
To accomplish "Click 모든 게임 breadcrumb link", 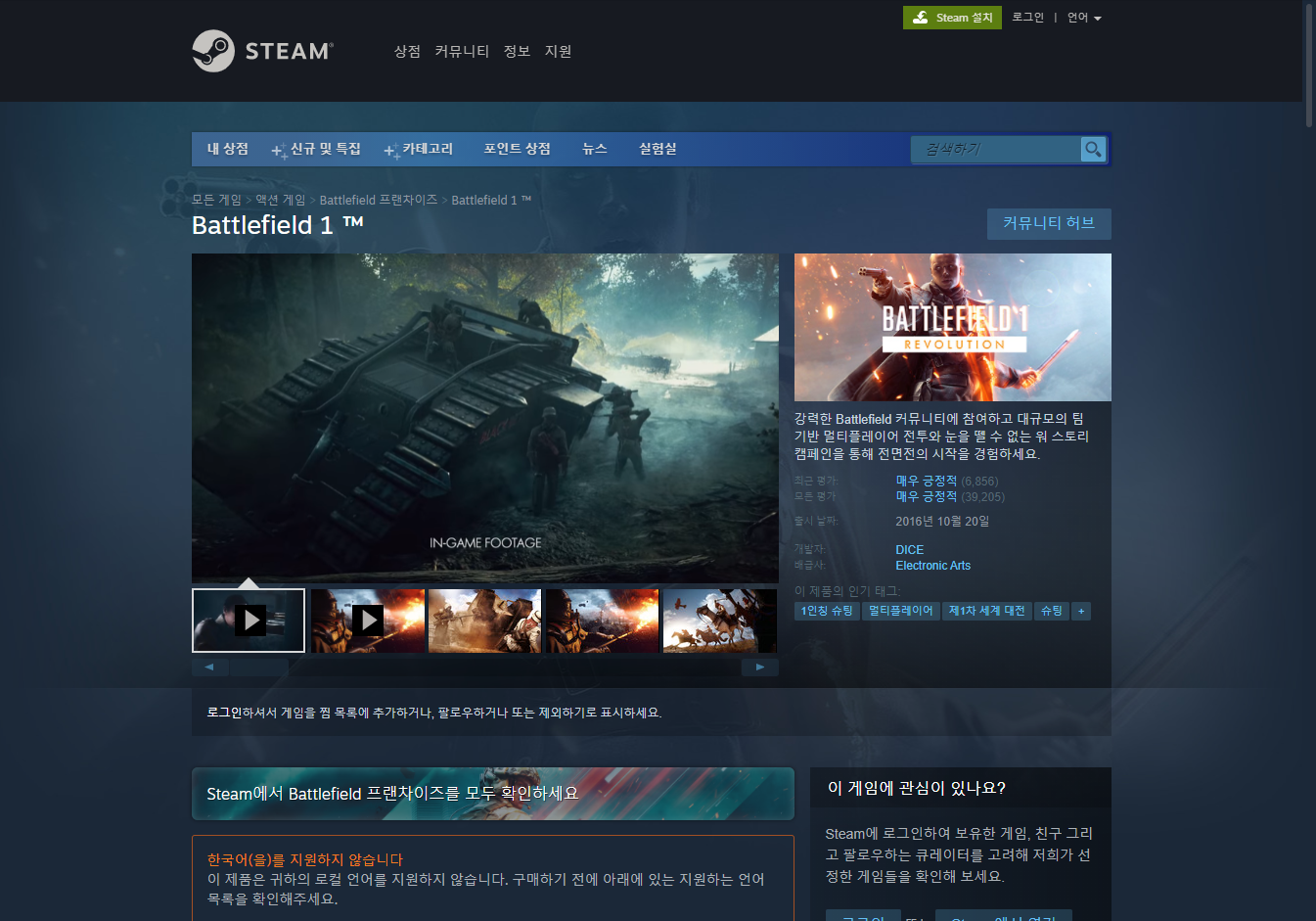I will (x=216, y=200).
